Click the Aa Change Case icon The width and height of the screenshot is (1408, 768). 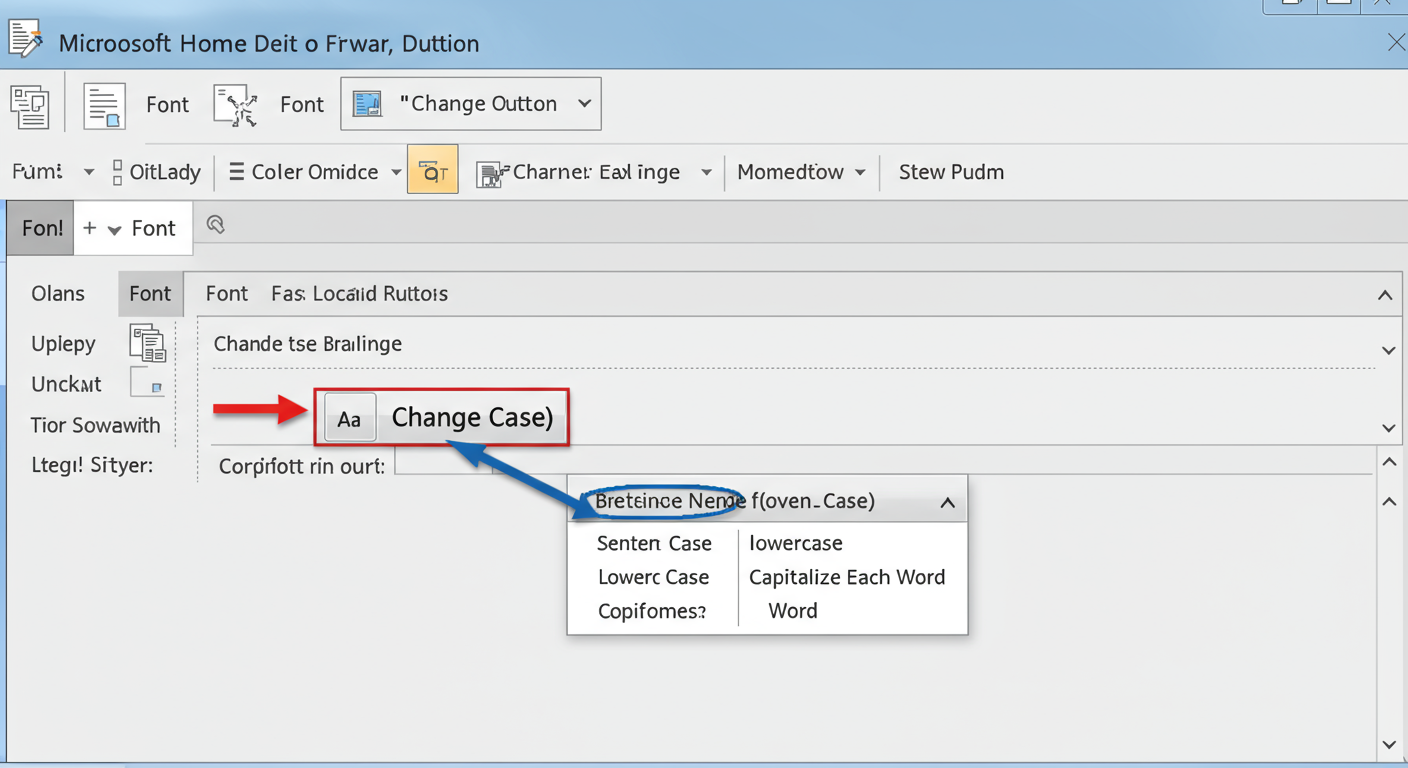349,418
